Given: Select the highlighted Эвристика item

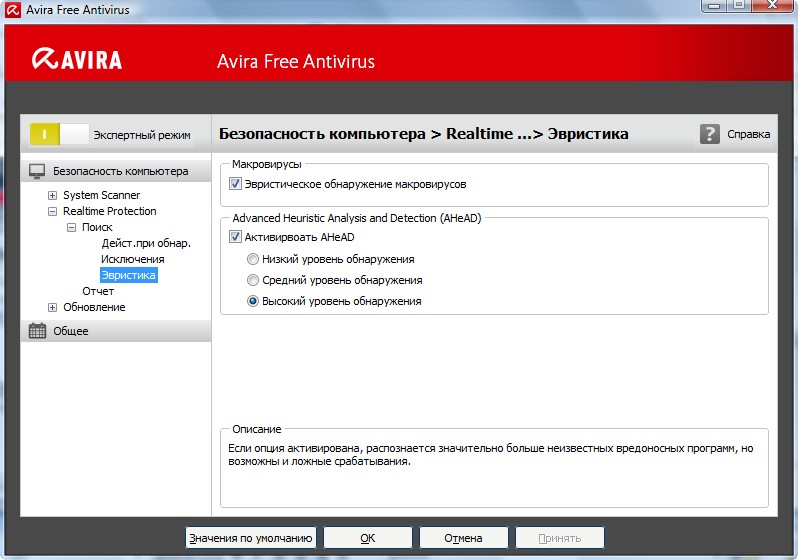Looking at the screenshot, I should 129,275.
